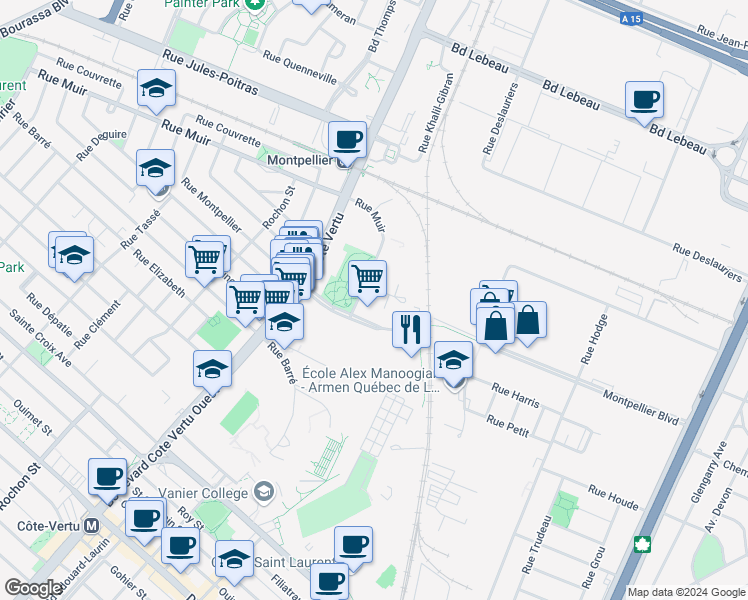Click the Rue Deguire street label

point(101,145)
